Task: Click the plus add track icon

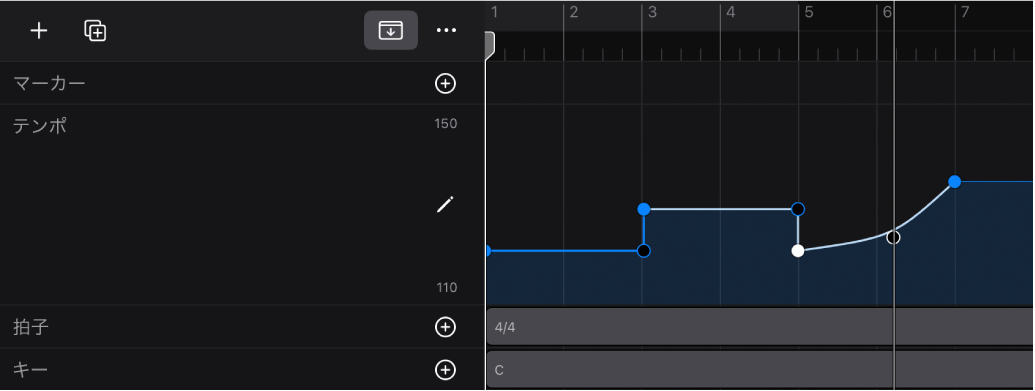Action: point(39,31)
